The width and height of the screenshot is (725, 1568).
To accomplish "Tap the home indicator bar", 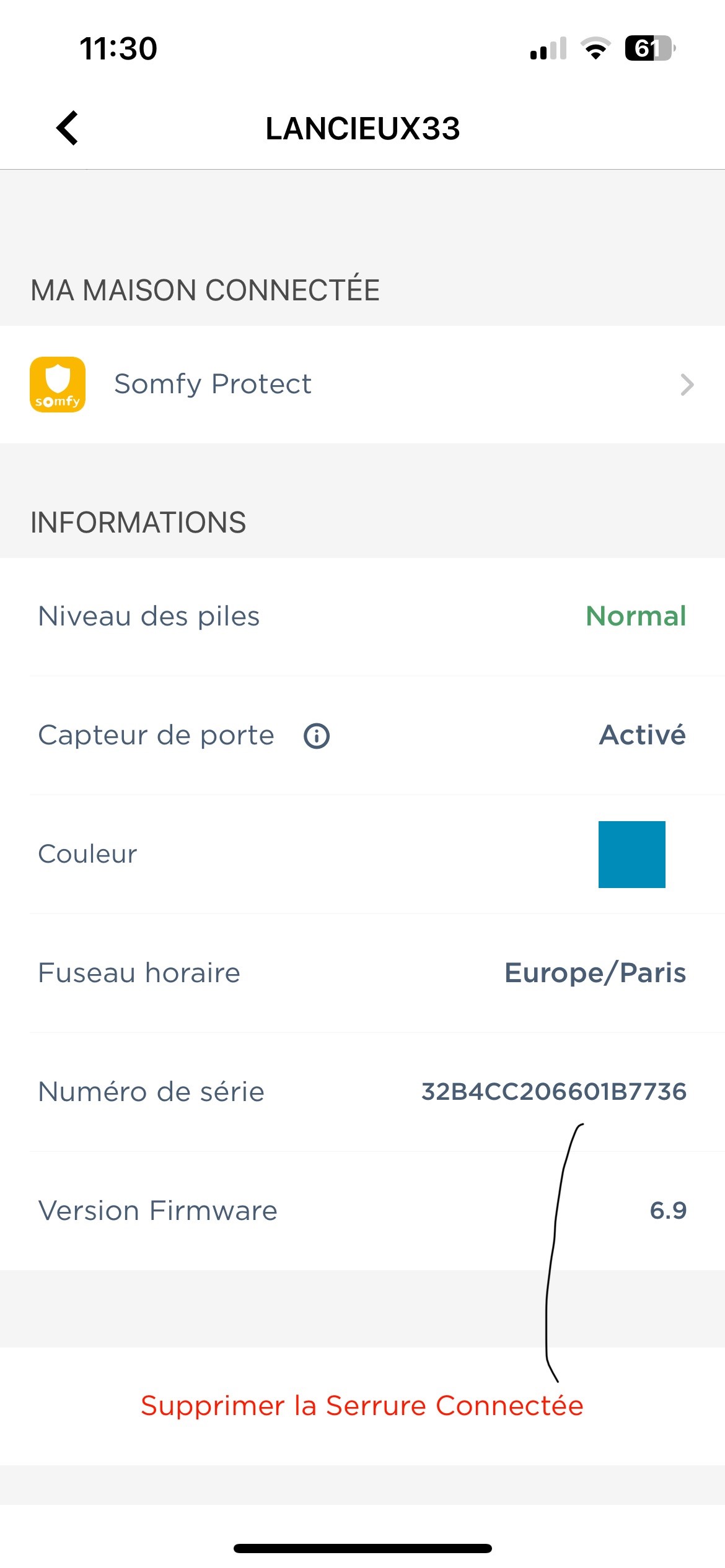I will pyautogui.click(x=362, y=1548).
